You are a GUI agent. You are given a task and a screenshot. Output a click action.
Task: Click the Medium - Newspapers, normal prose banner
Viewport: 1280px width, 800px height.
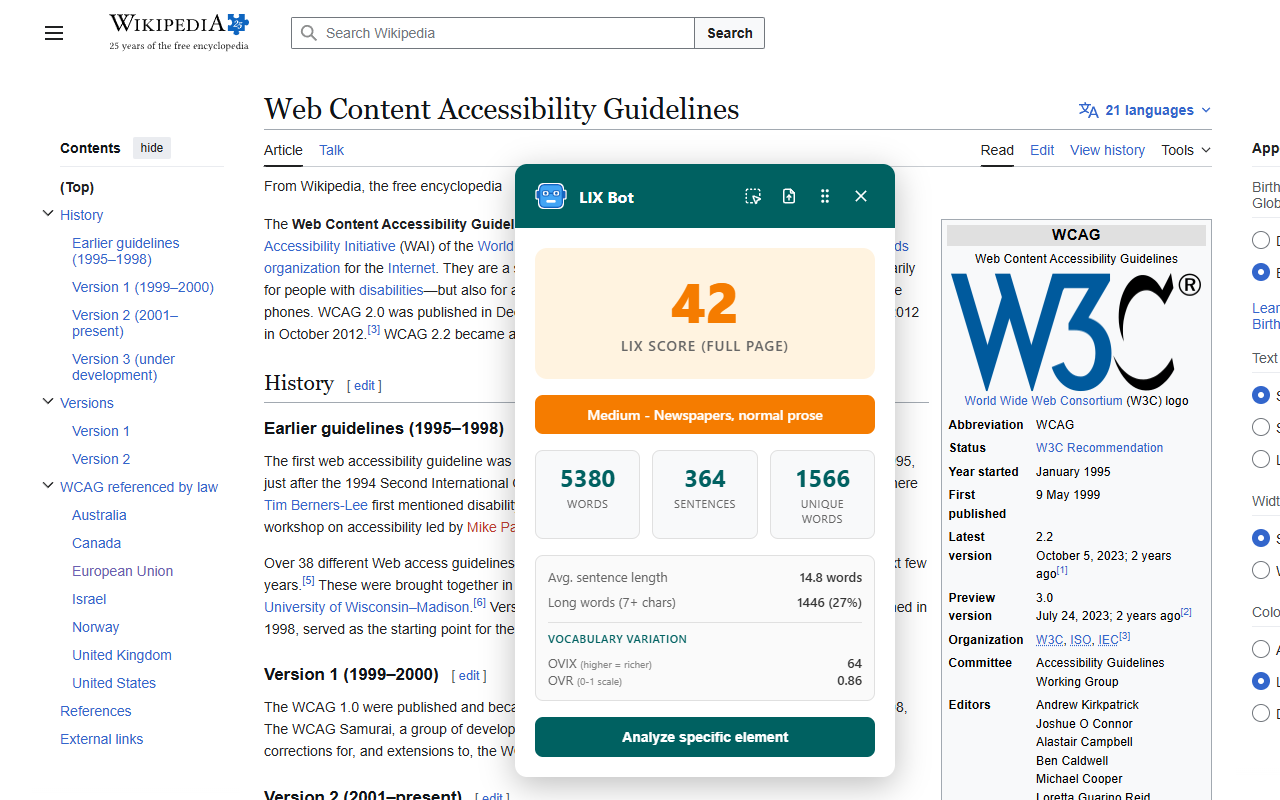pyautogui.click(x=705, y=415)
